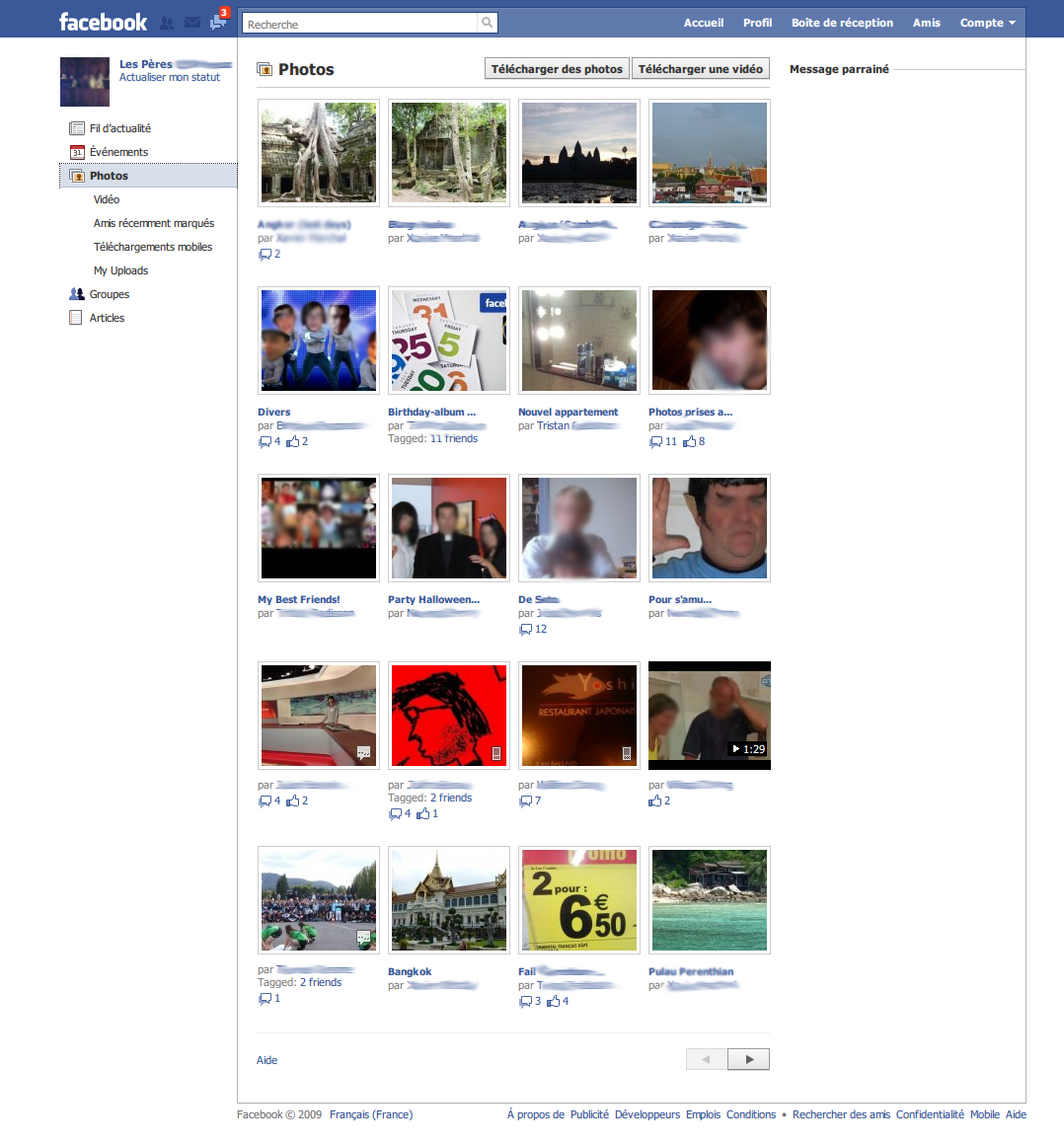This screenshot has width=1064, height=1144.
Task: Open the Bangkok album thumbnail
Action: [449, 900]
